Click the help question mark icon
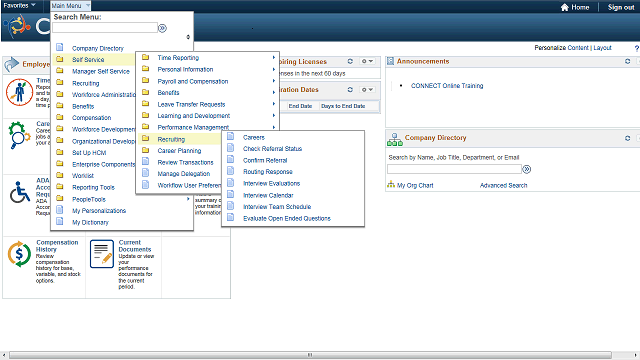The height and width of the screenshot is (360, 640). click(x=637, y=48)
